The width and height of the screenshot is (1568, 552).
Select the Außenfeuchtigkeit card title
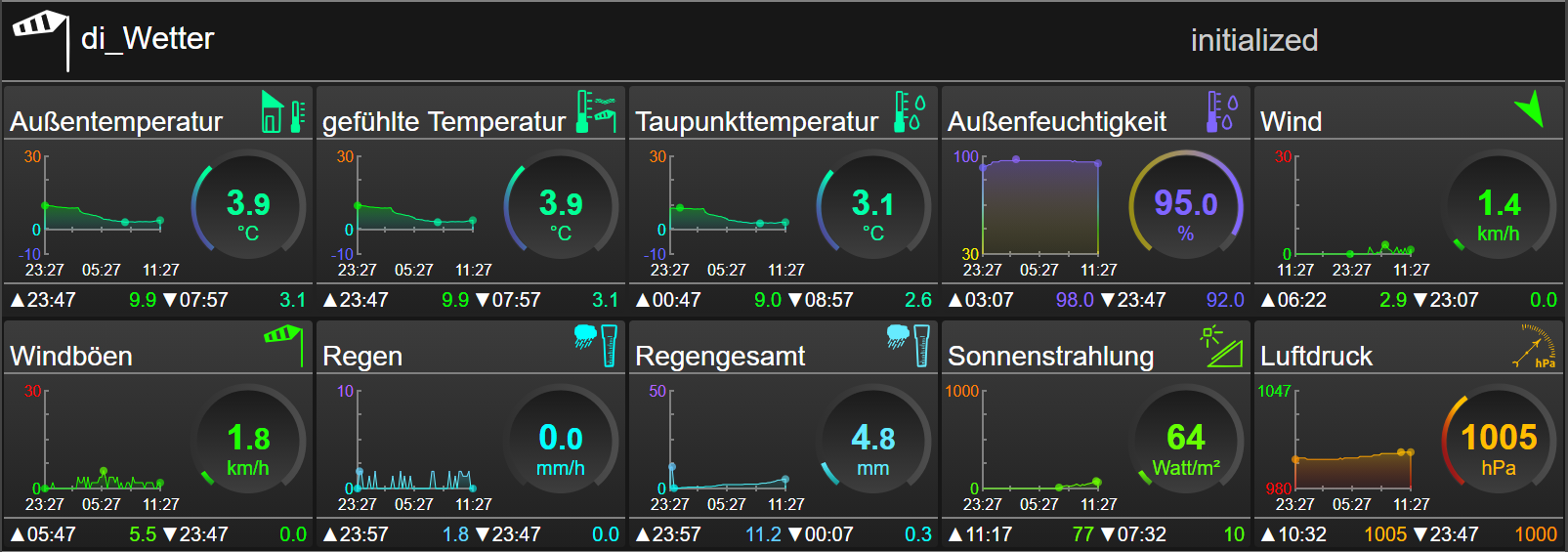click(x=1057, y=121)
